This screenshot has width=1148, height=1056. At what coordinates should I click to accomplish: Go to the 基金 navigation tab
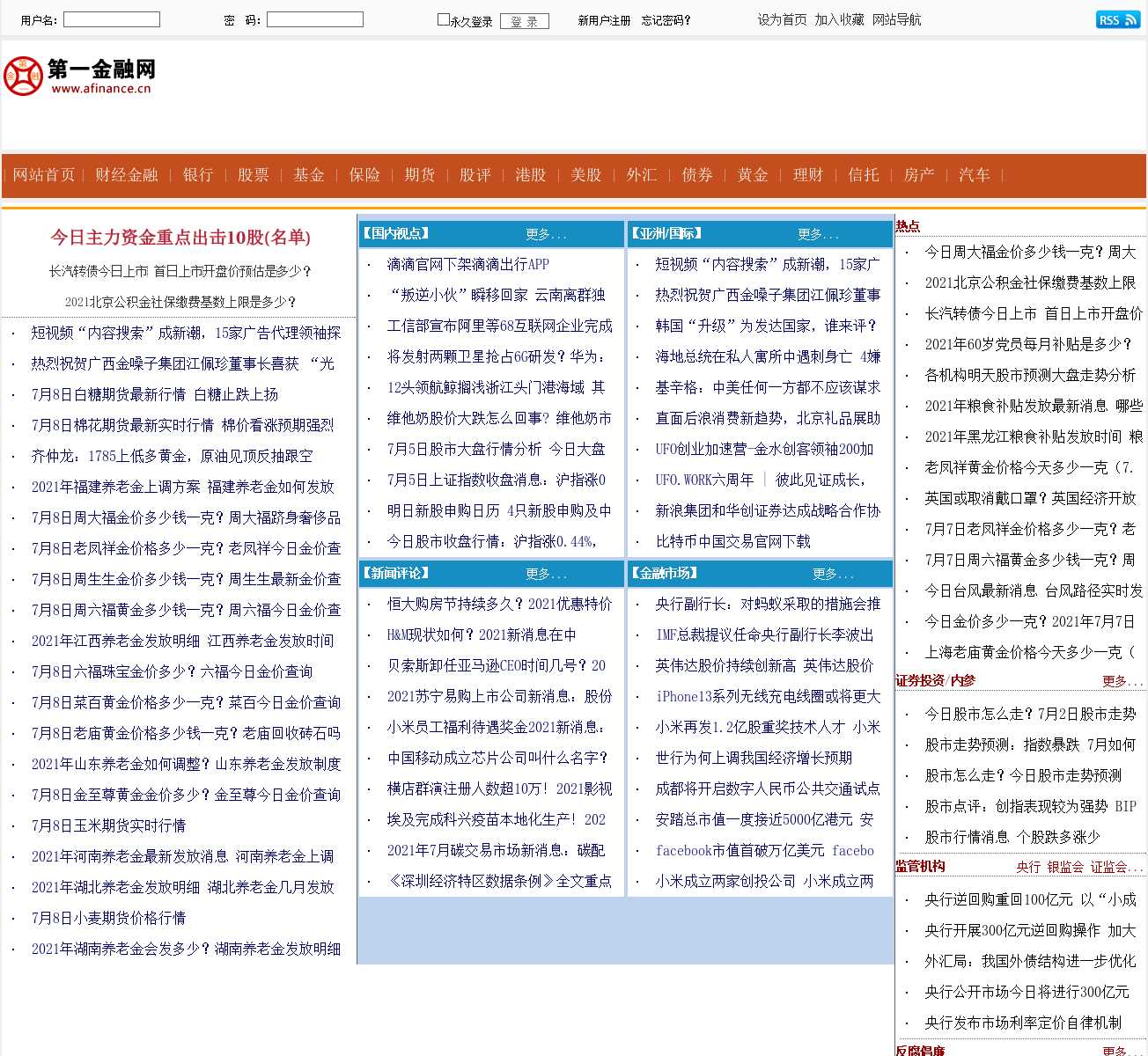pyautogui.click(x=309, y=175)
